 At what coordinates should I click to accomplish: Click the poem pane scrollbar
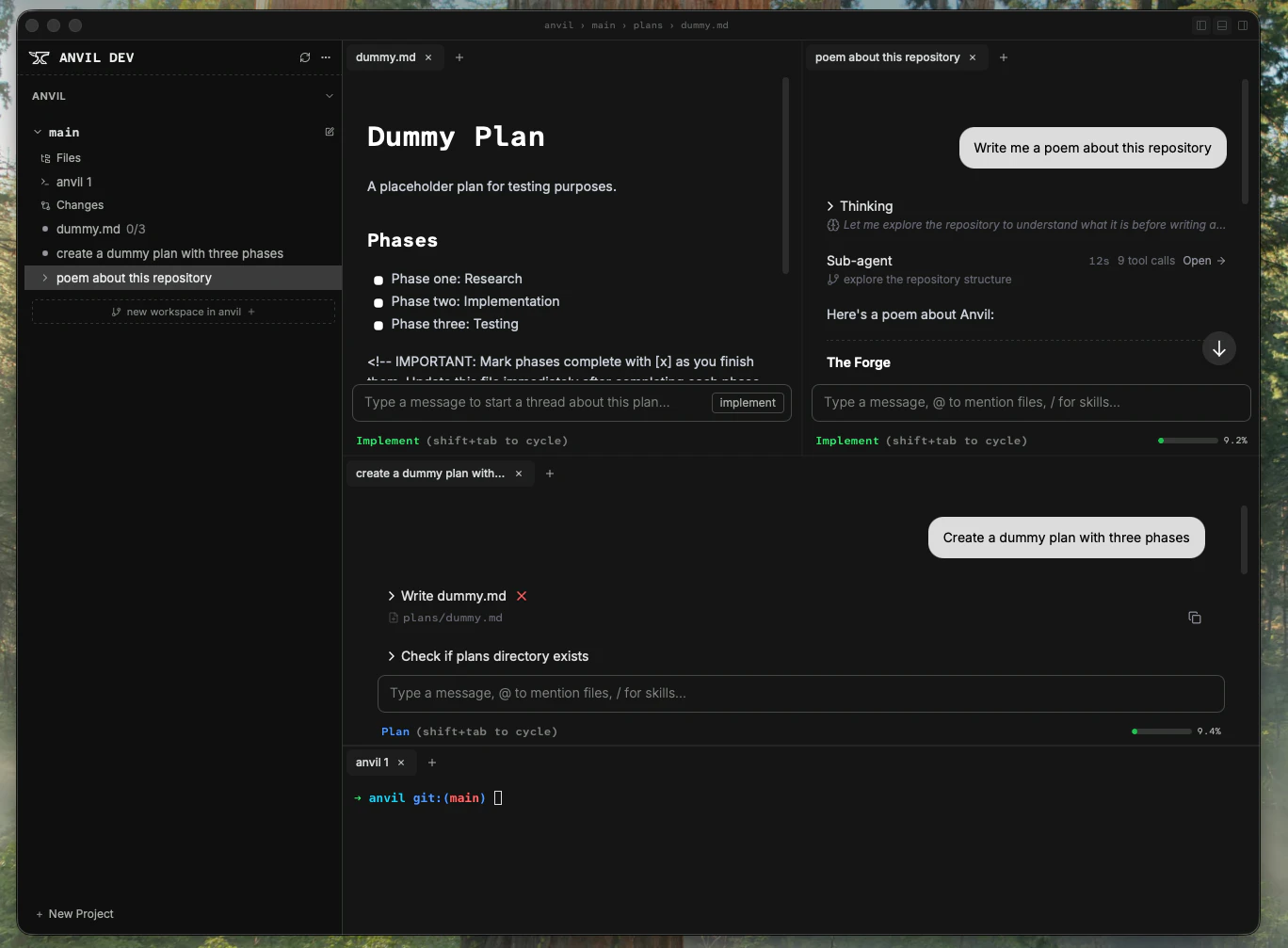pyautogui.click(x=1245, y=142)
